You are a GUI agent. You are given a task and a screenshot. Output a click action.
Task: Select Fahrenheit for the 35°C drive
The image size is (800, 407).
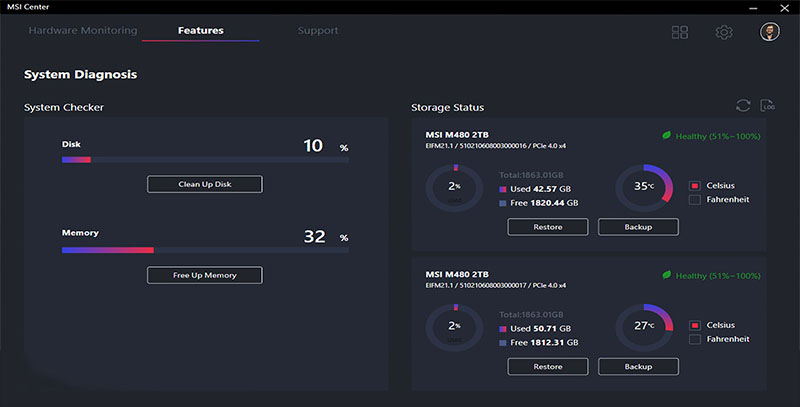click(694, 199)
